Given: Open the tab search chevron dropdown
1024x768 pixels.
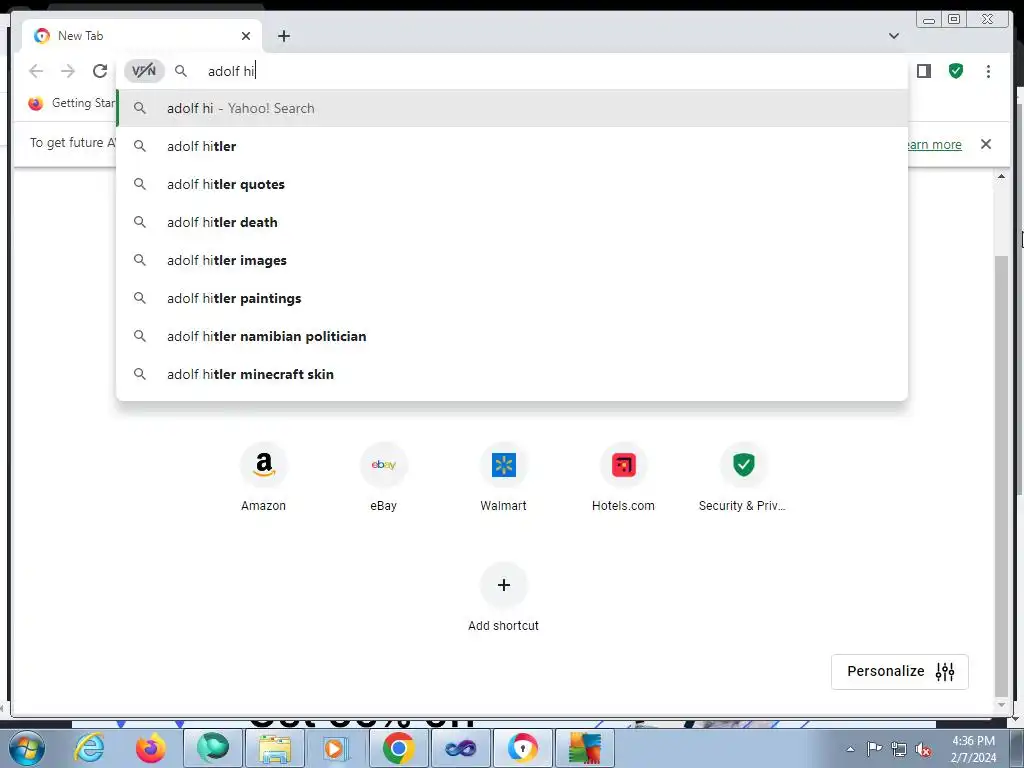Looking at the screenshot, I should coord(893,36).
